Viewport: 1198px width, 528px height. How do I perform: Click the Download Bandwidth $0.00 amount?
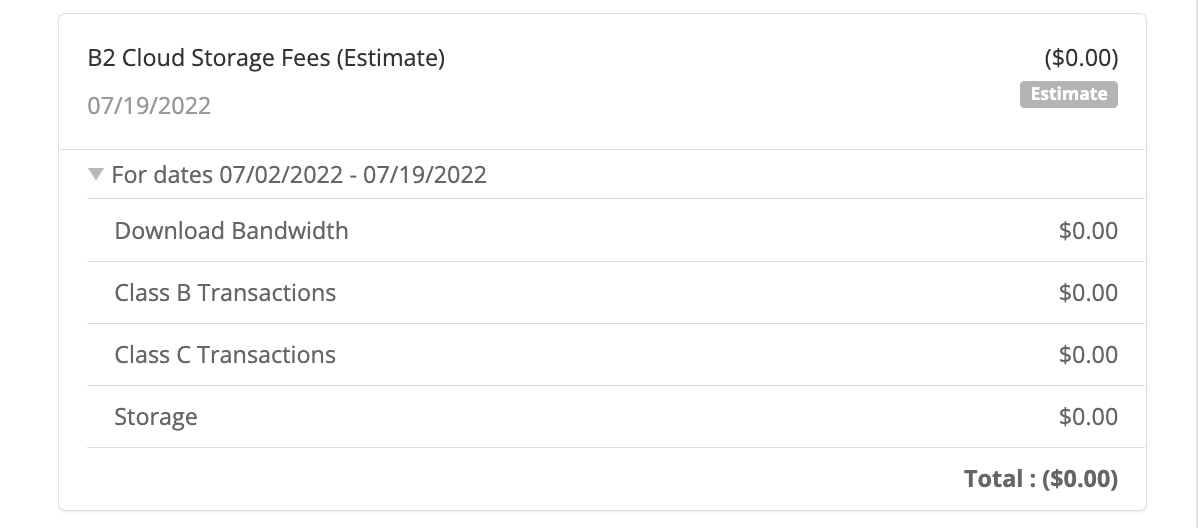coord(1088,231)
